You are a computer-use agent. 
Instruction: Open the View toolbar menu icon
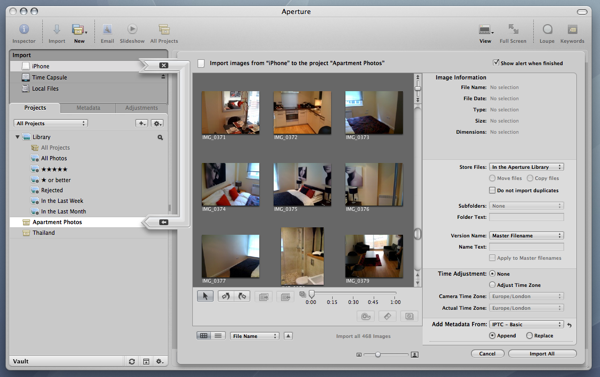coord(486,29)
